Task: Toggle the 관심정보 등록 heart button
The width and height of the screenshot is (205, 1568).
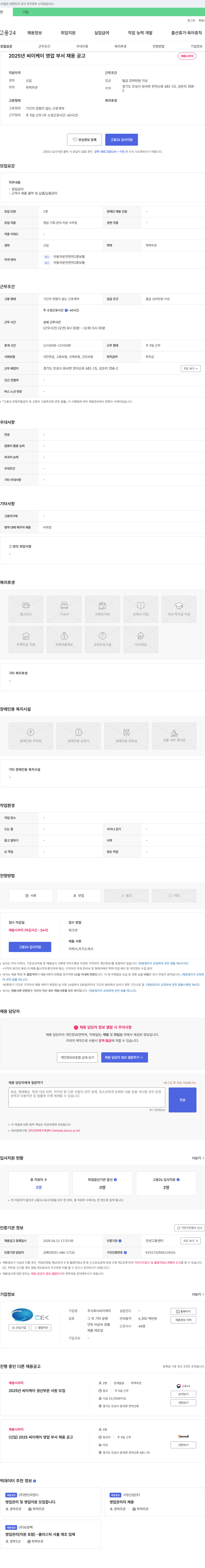Action: tap(84, 139)
